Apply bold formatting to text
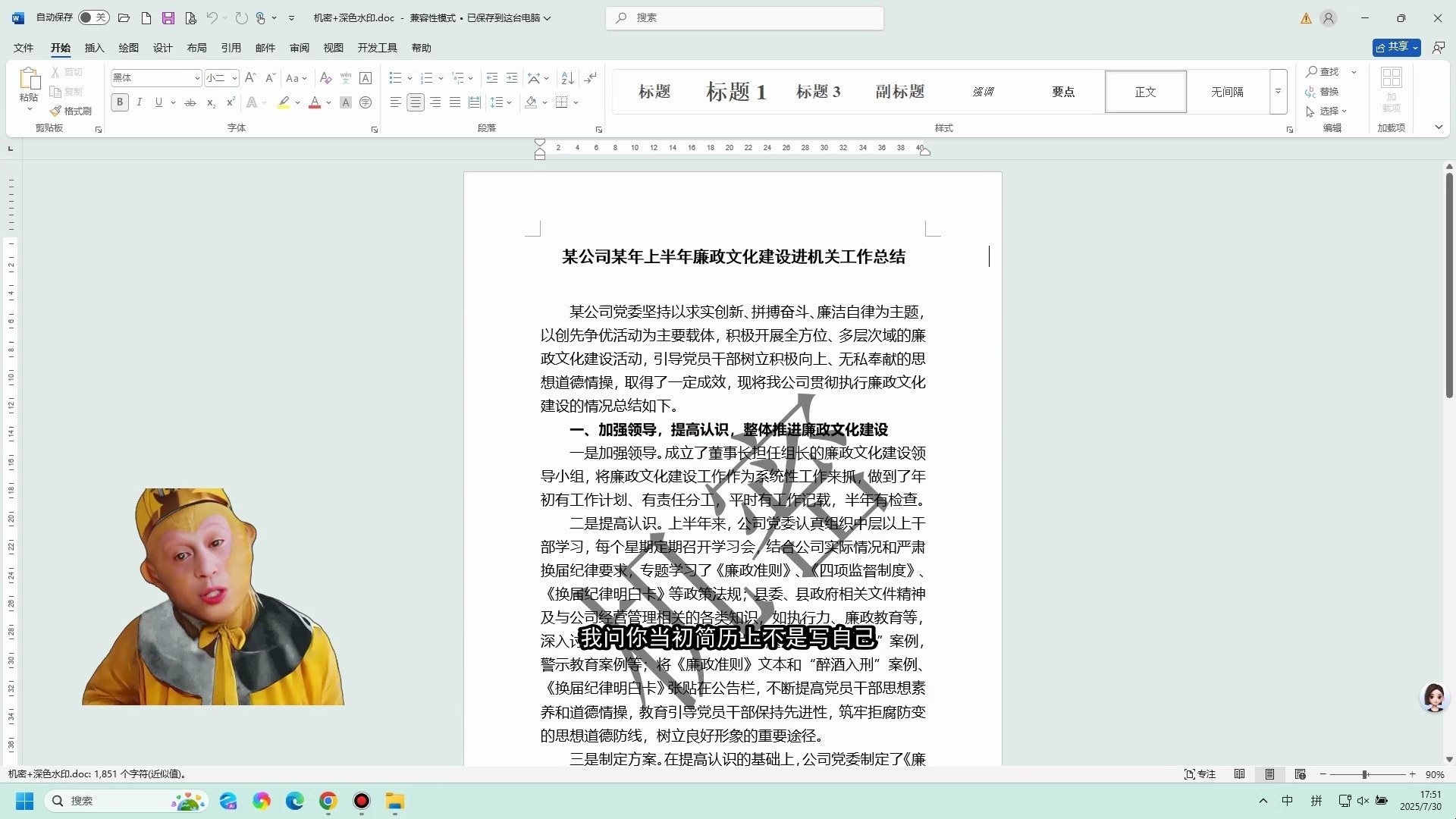The image size is (1456, 819). pyautogui.click(x=119, y=102)
